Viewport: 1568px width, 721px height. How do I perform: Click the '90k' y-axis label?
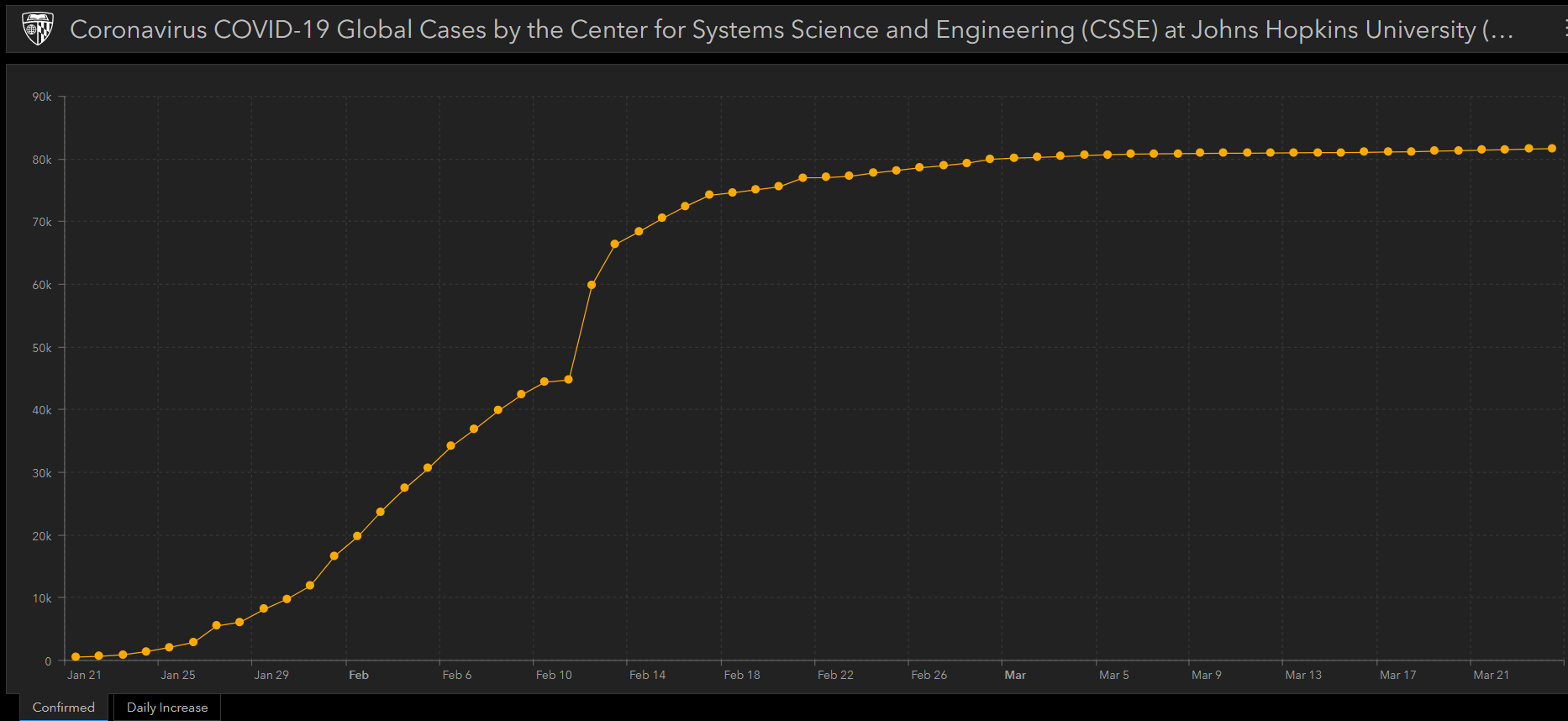tap(42, 97)
